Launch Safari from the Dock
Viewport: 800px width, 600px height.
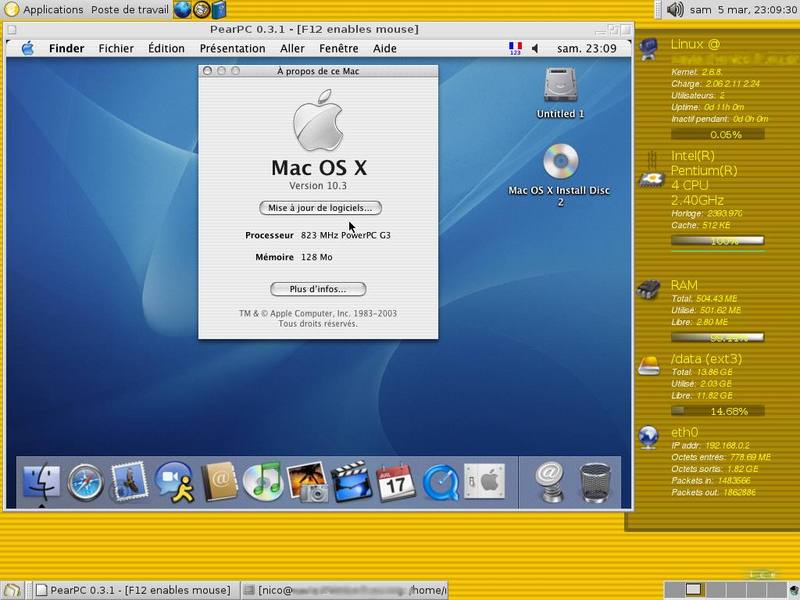pyautogui.click(x=85, y=482)
